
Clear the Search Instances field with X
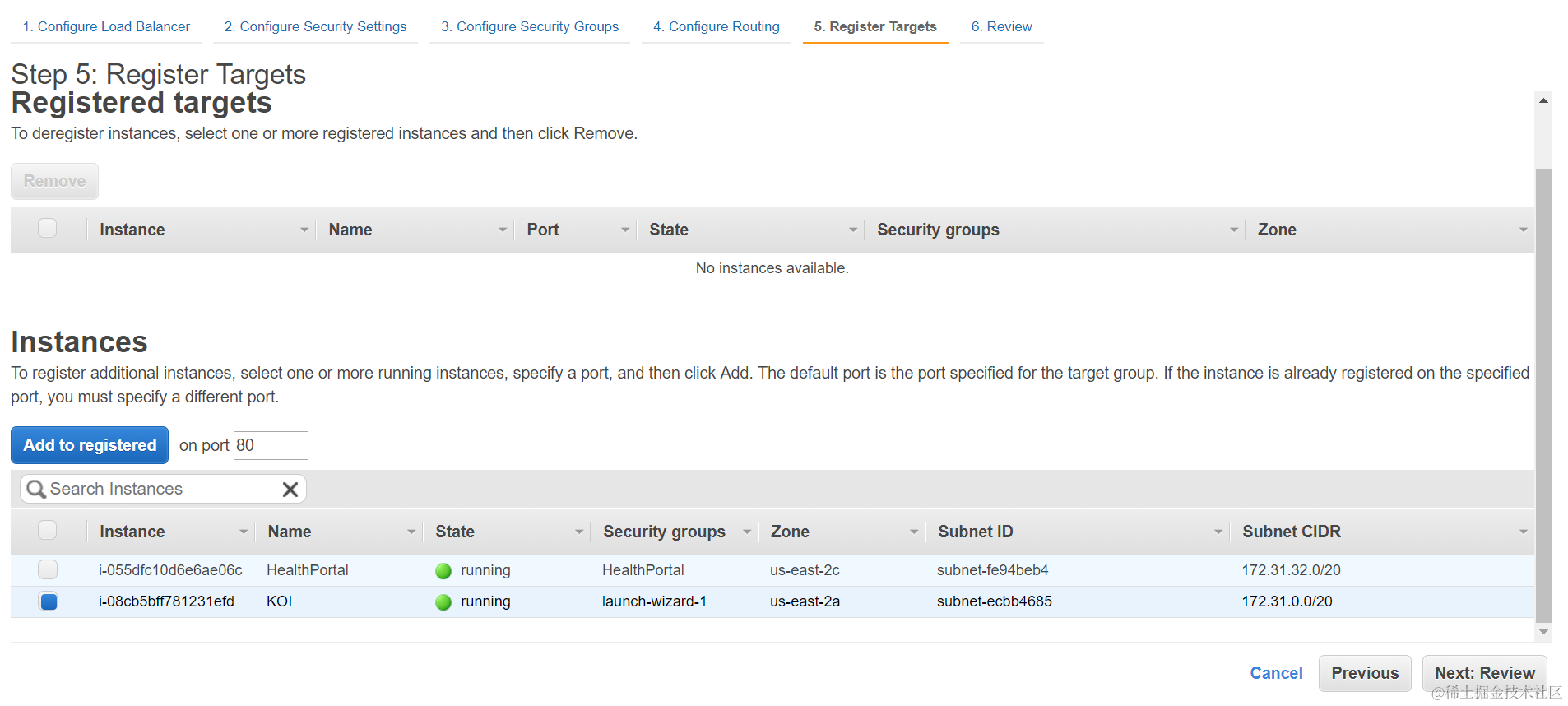290,490
